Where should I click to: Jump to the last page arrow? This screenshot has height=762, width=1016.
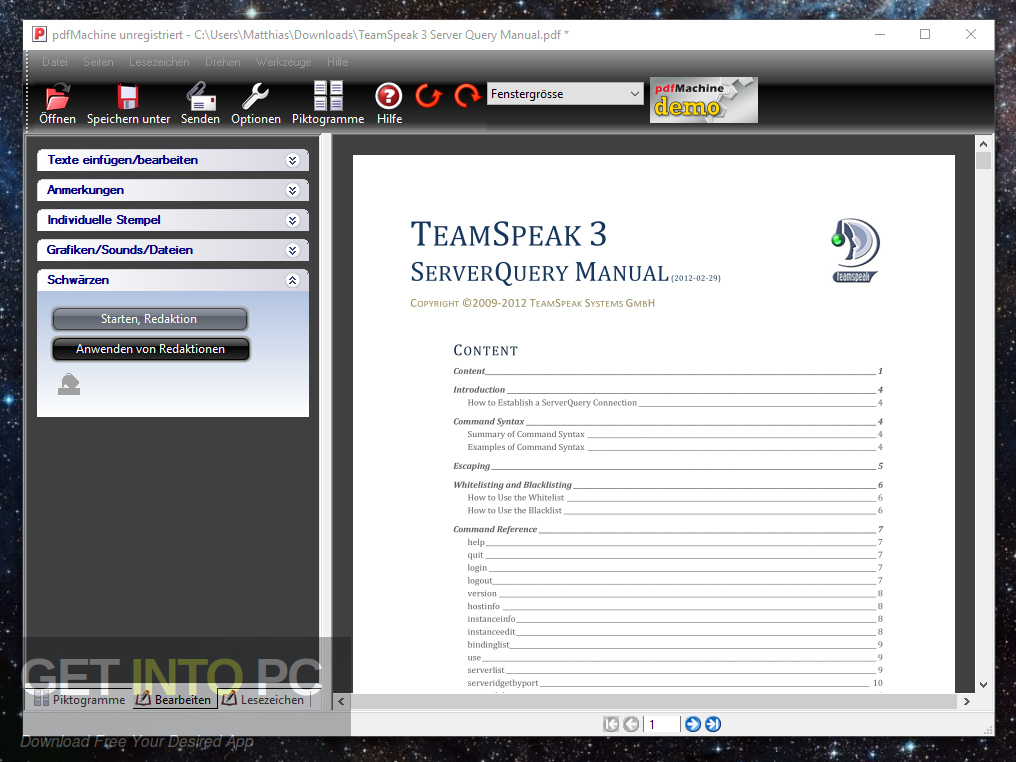pos(713,724)
